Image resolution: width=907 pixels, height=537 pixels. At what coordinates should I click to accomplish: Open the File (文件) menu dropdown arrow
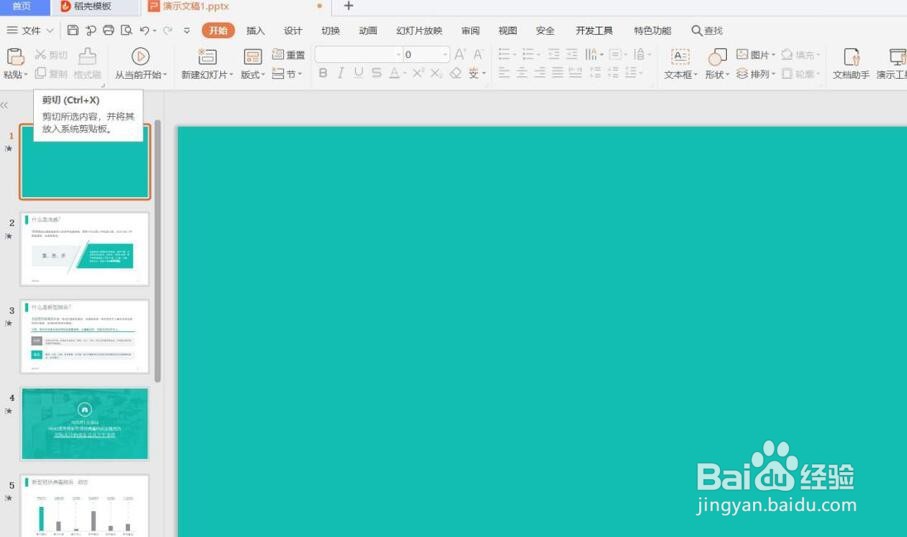tap(50, 30)
